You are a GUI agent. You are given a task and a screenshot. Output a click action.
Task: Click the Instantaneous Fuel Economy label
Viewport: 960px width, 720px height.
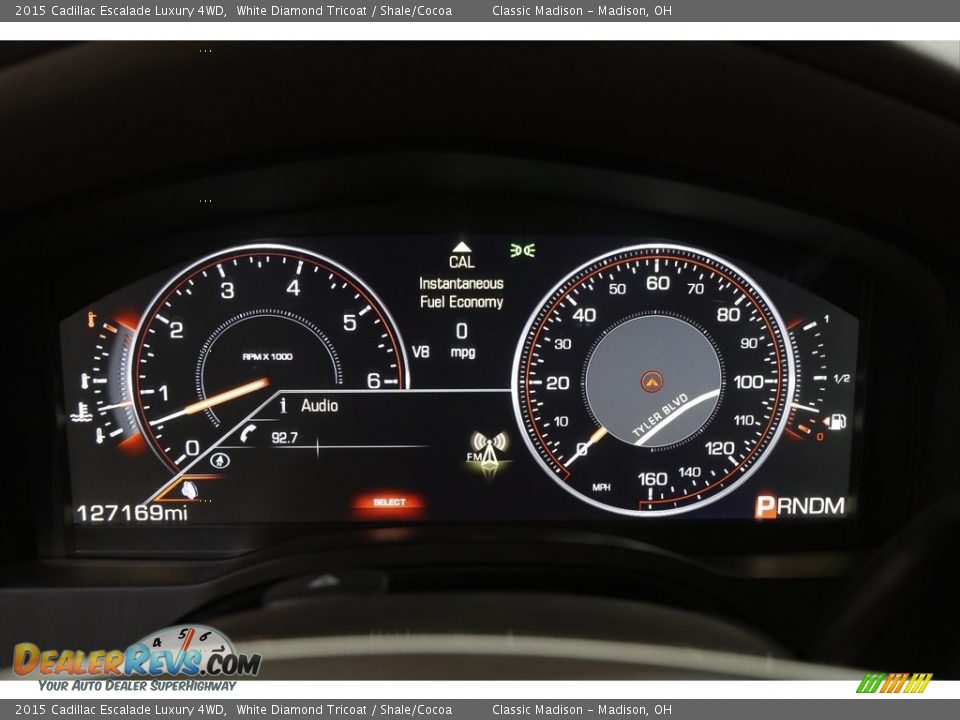pos(461,293)
